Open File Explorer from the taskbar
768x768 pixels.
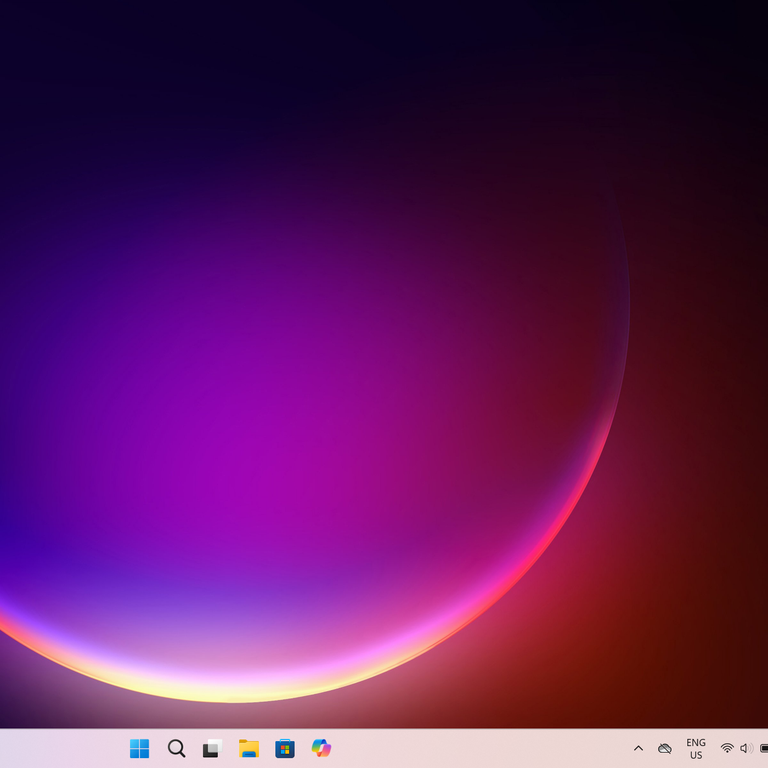click(x=249, y=748)
